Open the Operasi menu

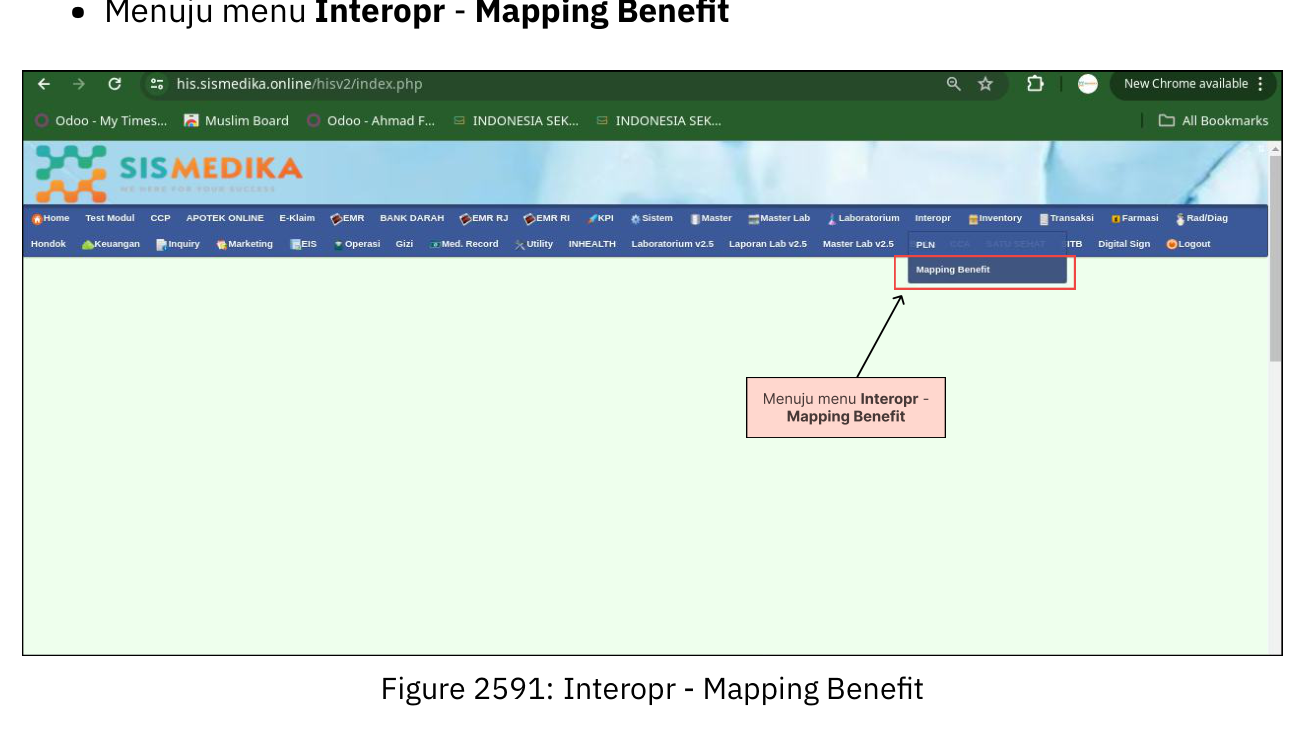pos(357,244)
